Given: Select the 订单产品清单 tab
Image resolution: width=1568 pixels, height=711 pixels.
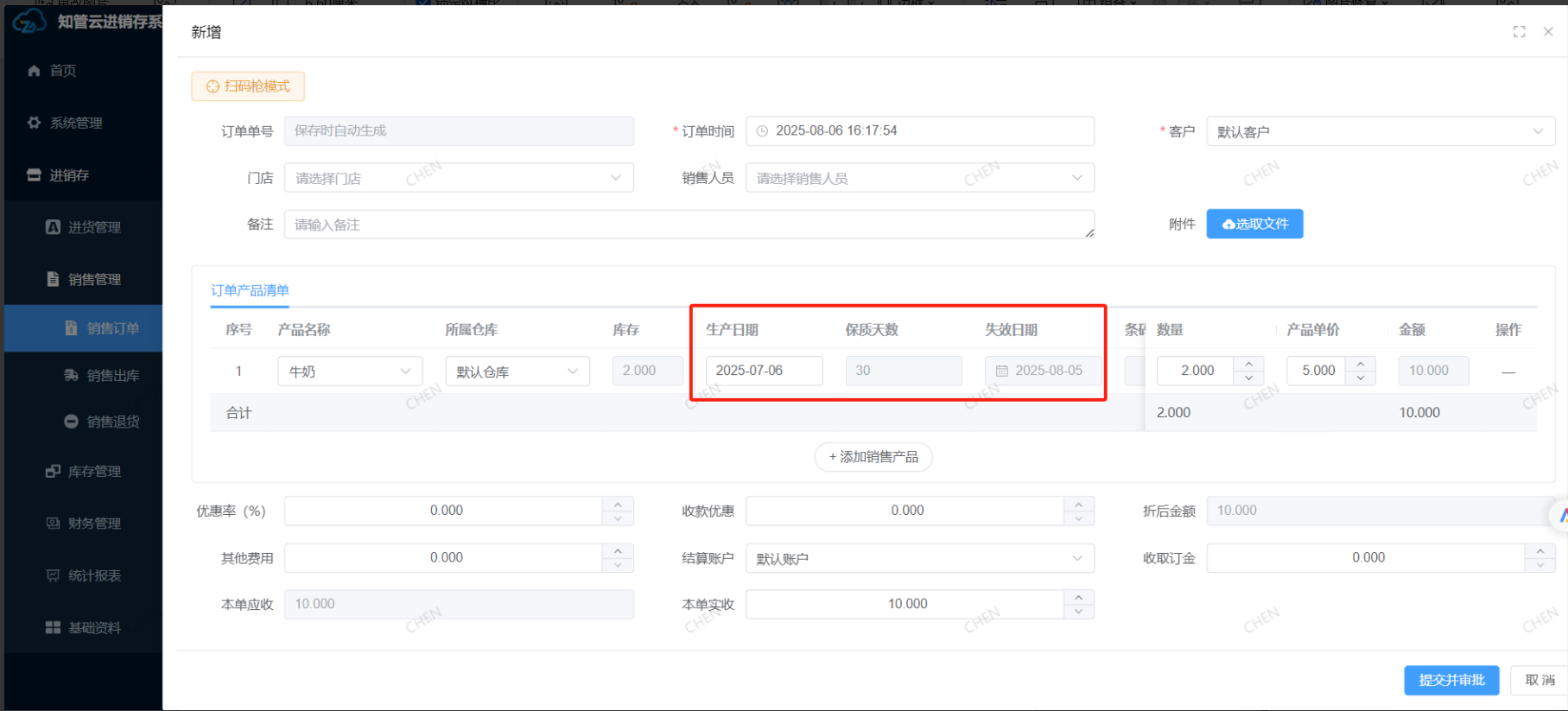Looking at the screenshot, I should [x=250, y=290].
